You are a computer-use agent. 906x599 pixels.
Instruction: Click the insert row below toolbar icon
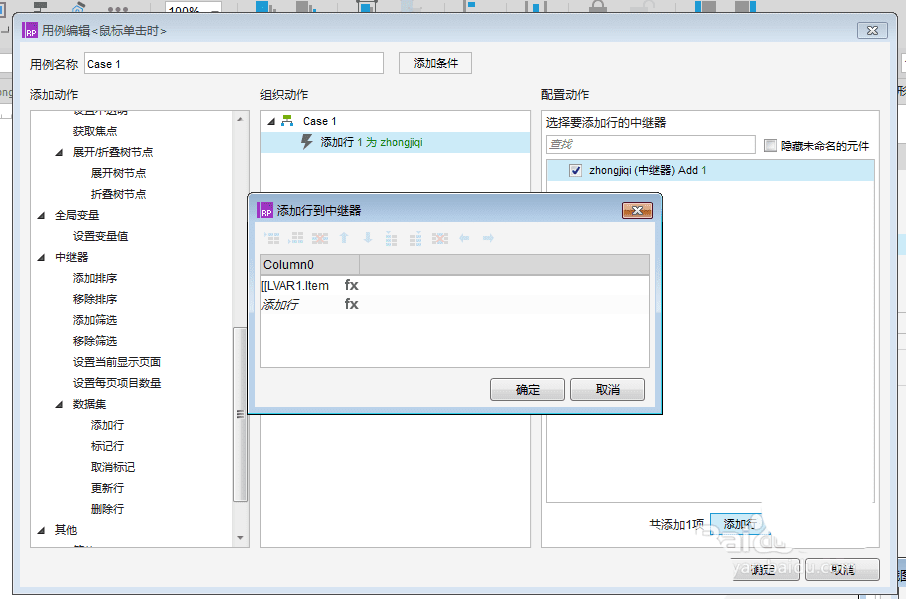click(296, 238)
